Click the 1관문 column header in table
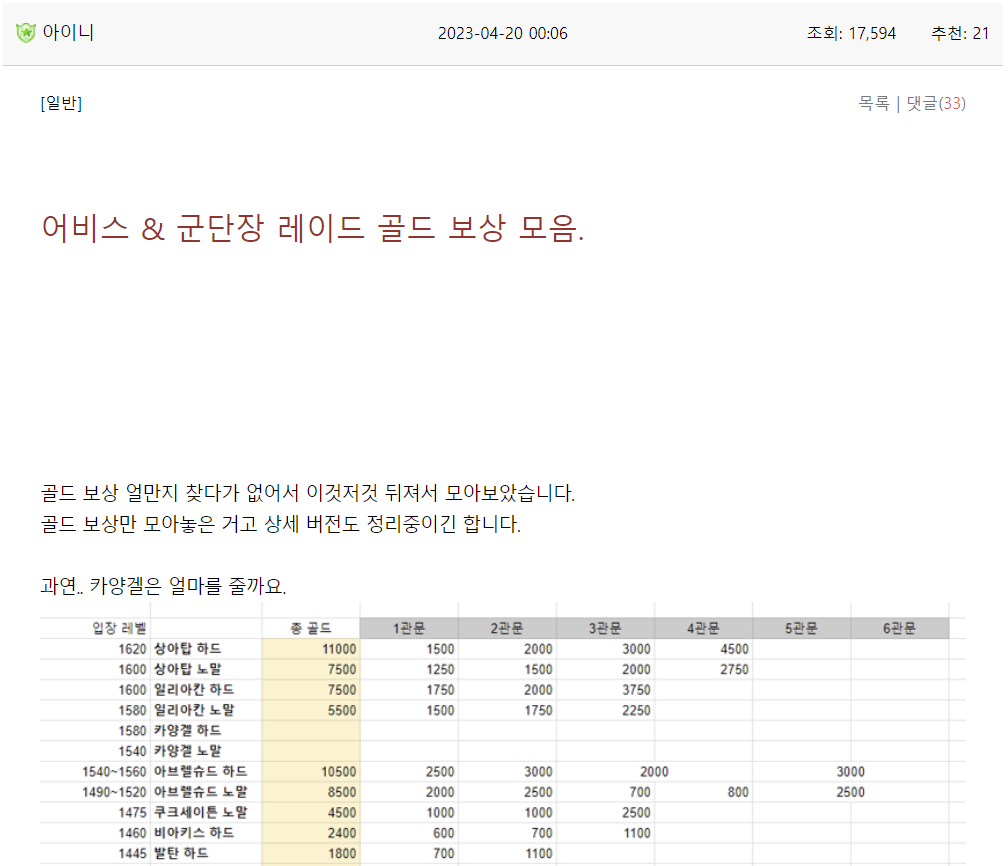 pyautogui.click(x=408, y=628)
